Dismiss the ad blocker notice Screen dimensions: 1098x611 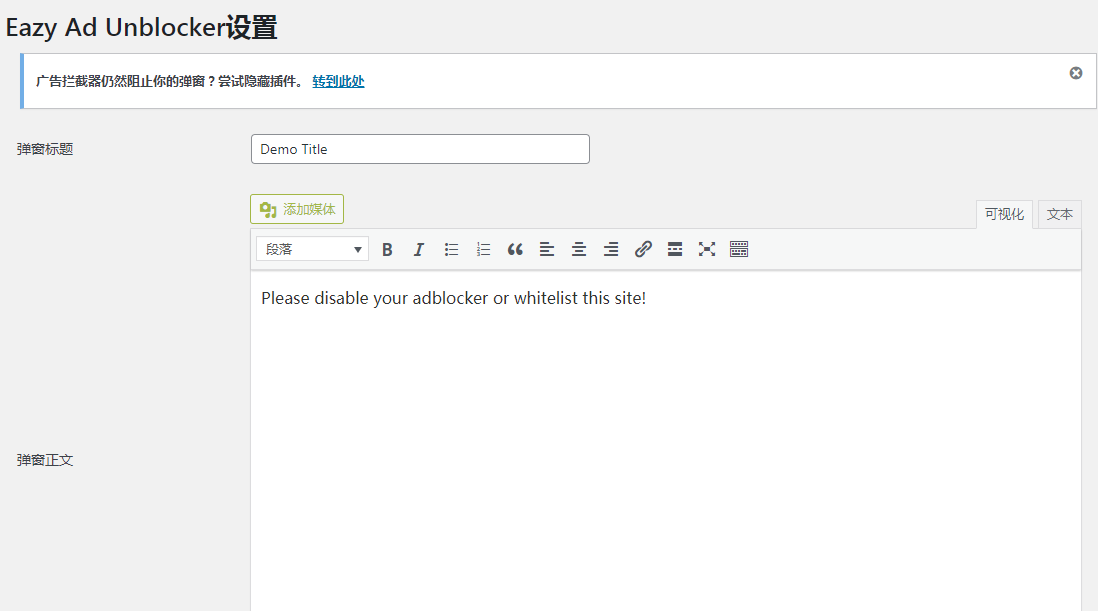pyautogui.click(x=1076, y=73)
